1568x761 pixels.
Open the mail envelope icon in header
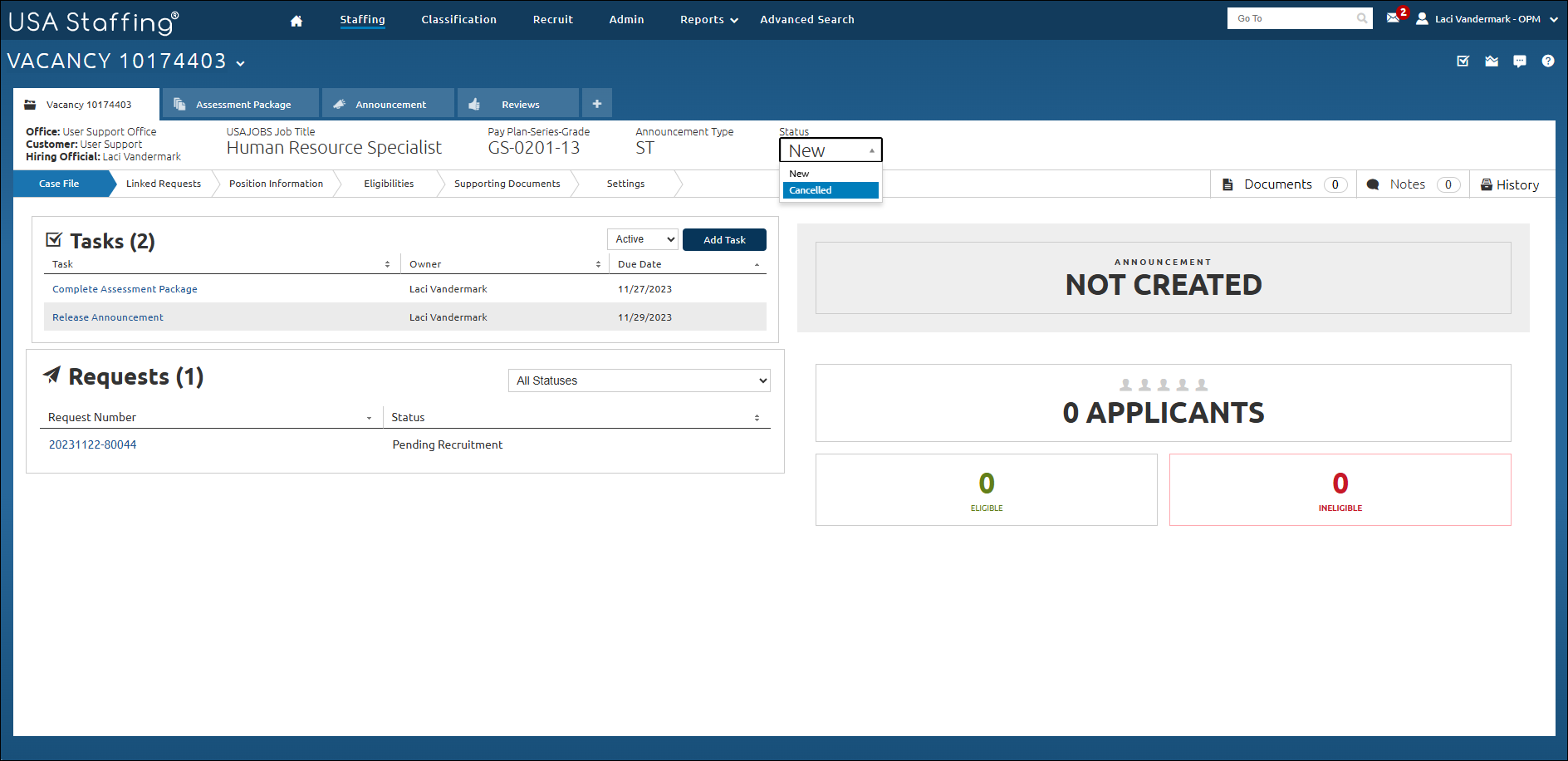[x=1492, y=61]
